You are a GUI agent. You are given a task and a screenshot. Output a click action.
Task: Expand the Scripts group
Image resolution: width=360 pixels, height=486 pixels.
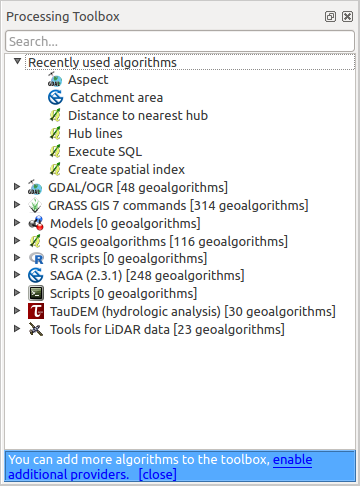(17, 293)
